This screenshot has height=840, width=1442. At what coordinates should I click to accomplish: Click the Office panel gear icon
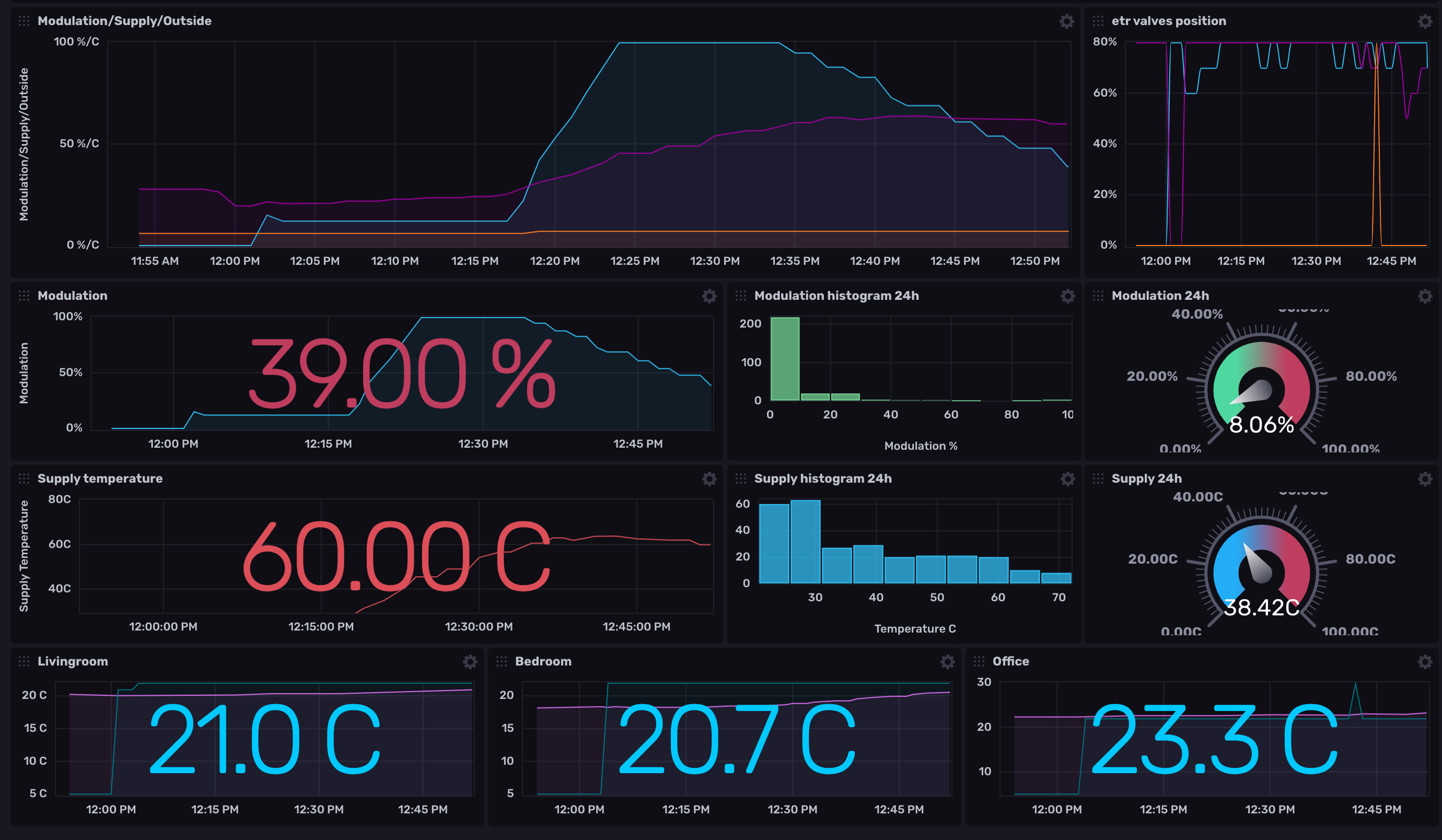[x=1424, y=662]
